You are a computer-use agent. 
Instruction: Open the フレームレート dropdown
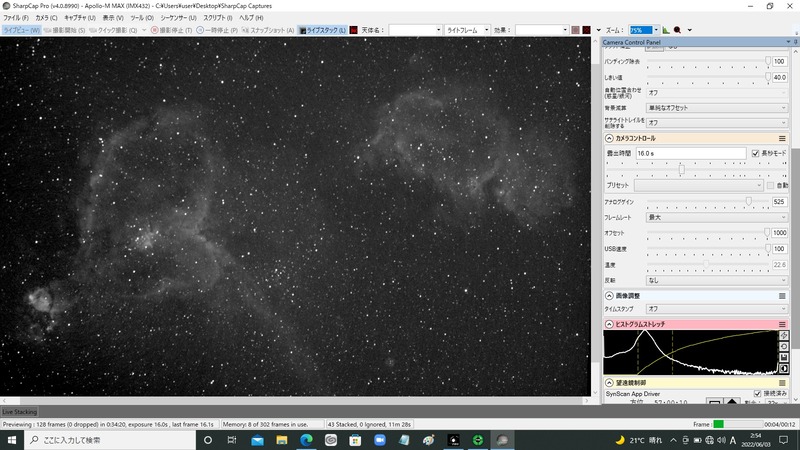click(x=717, y=217)
